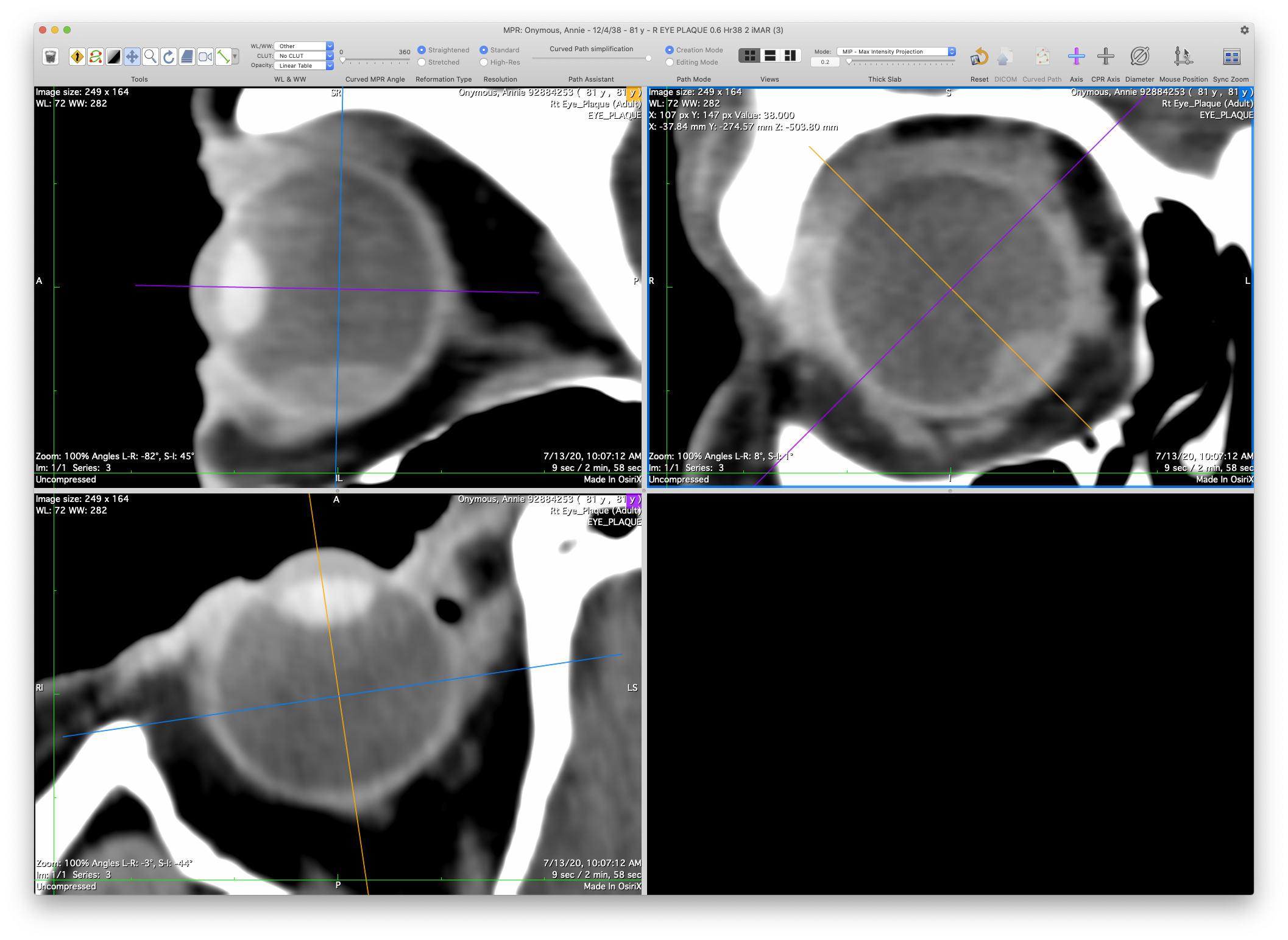Enable Editing Mode radio button
This screenshot has width=1288, height=940.
tap(670, 62)
